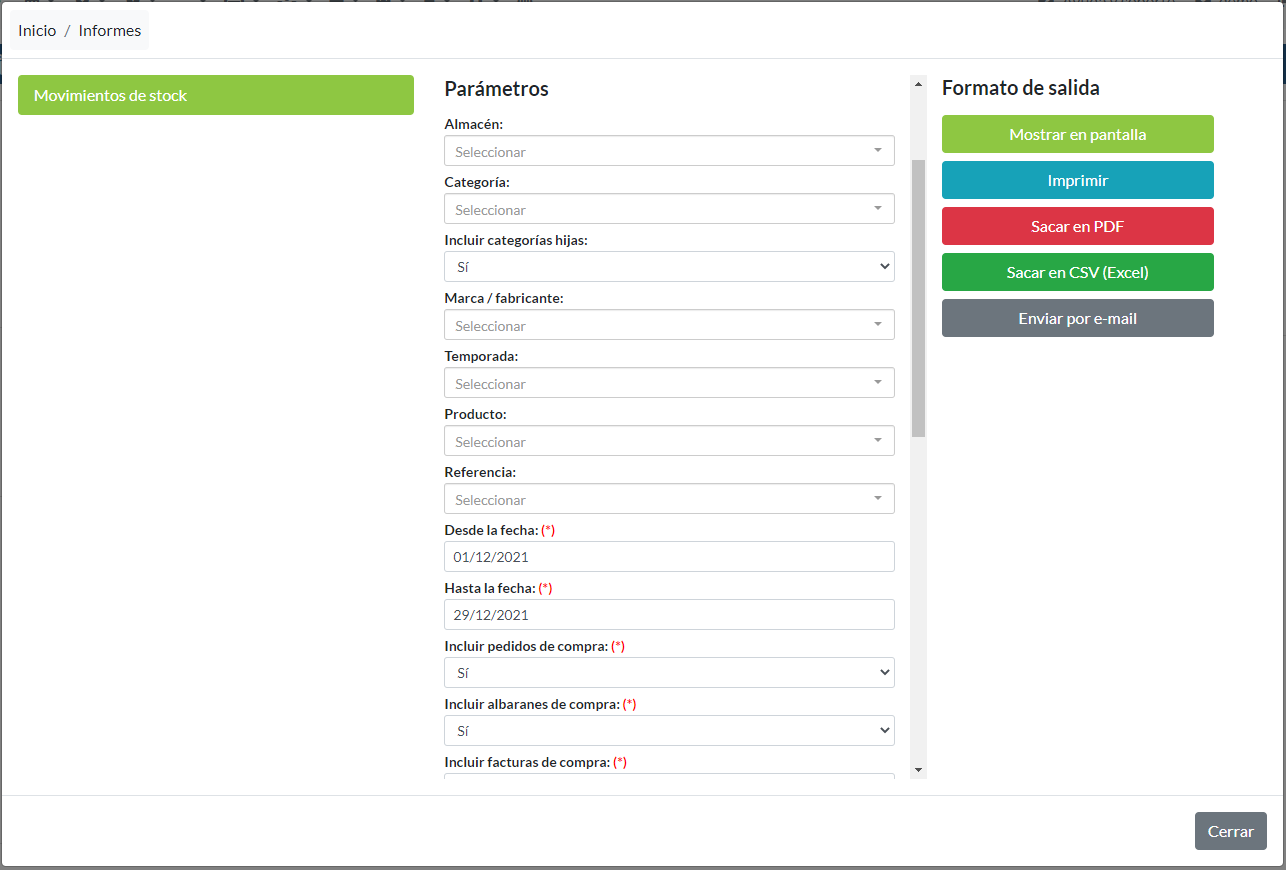This screenshot has width=1286, height=870.
Task: Go to Inicio in the breadcrumb
Action: 37,31
